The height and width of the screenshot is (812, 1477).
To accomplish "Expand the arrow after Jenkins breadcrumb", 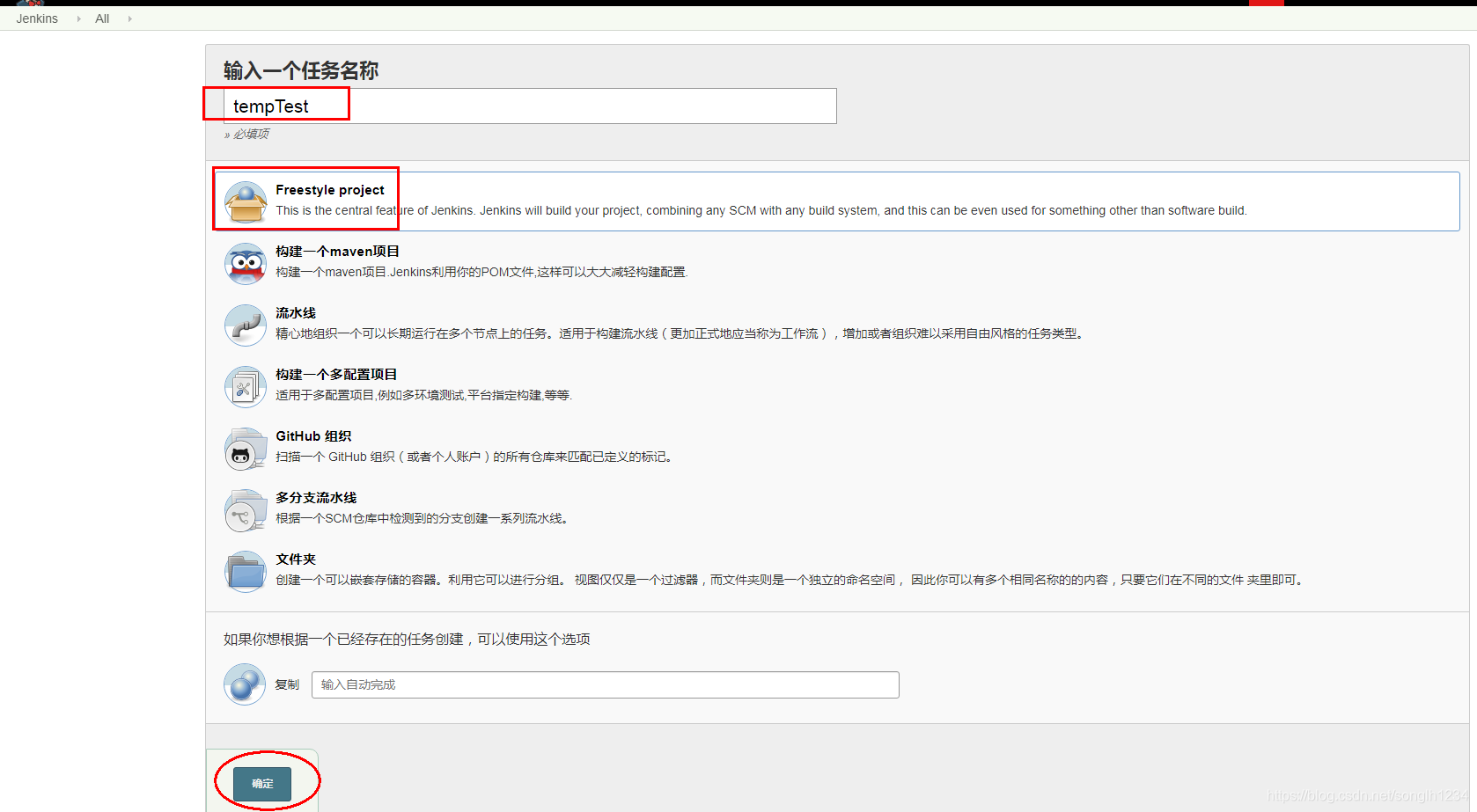I will tap(78, 18).
